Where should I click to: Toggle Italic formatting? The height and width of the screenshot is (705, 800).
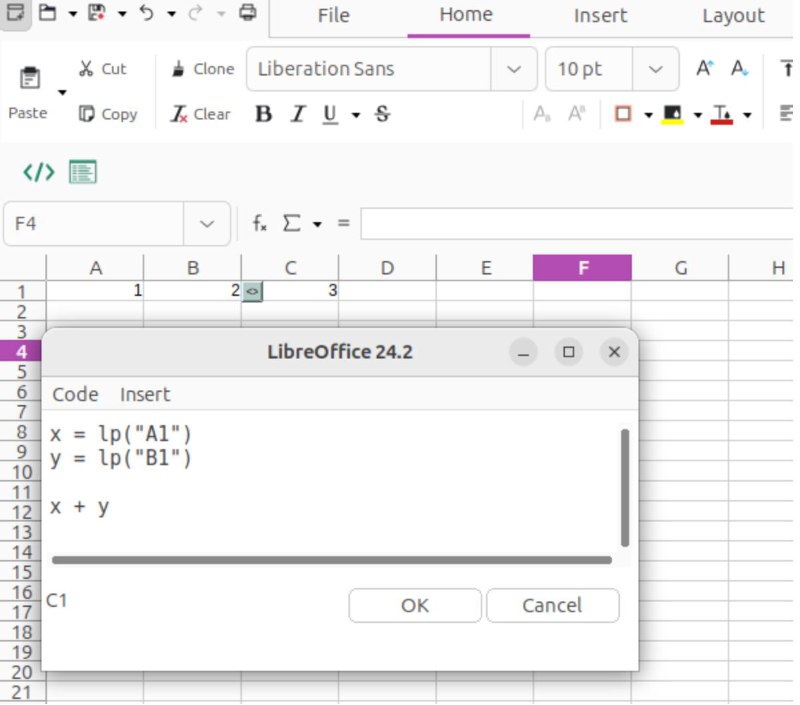297,114
